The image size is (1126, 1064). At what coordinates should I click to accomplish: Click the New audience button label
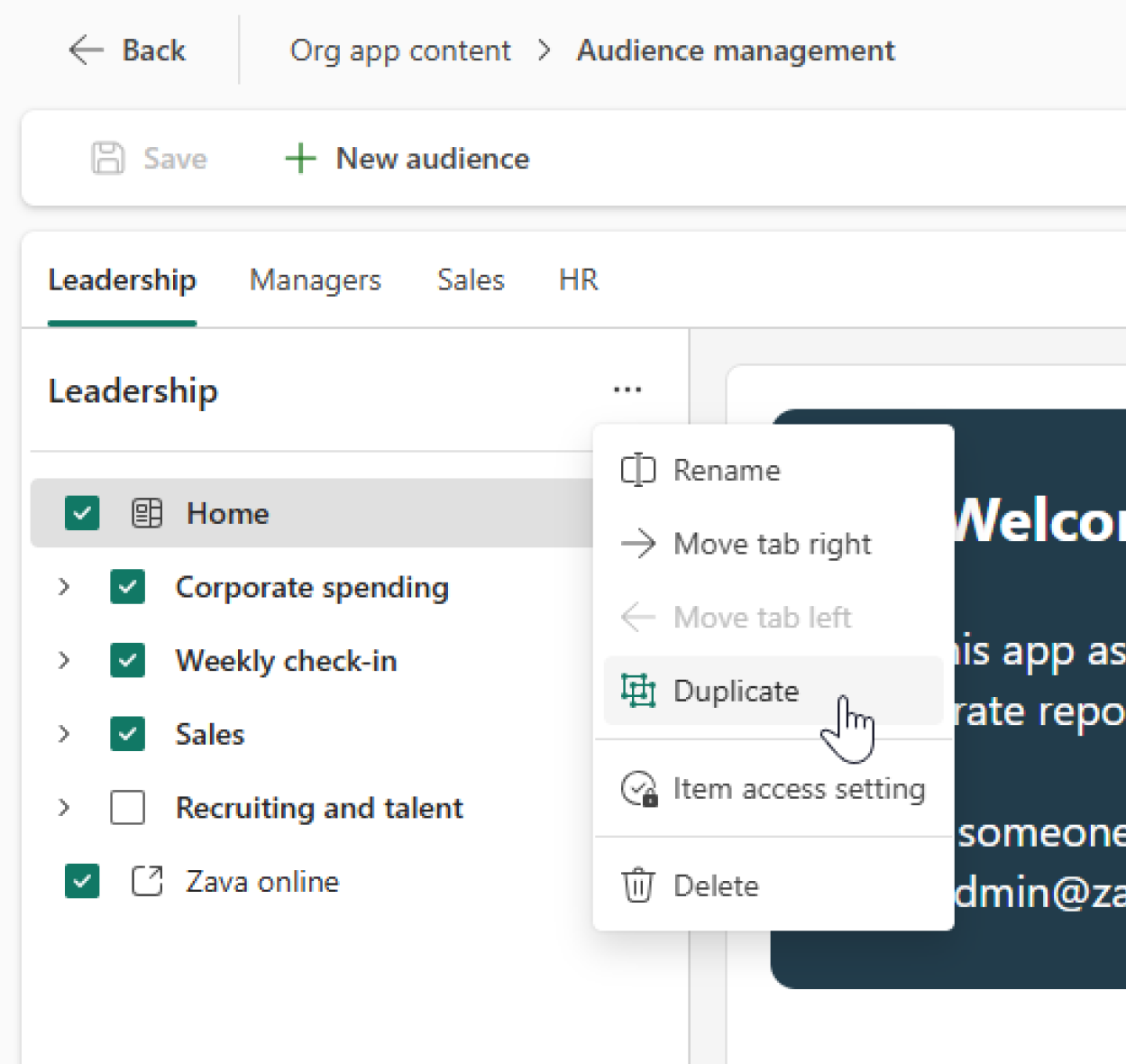tap(433, 159)
